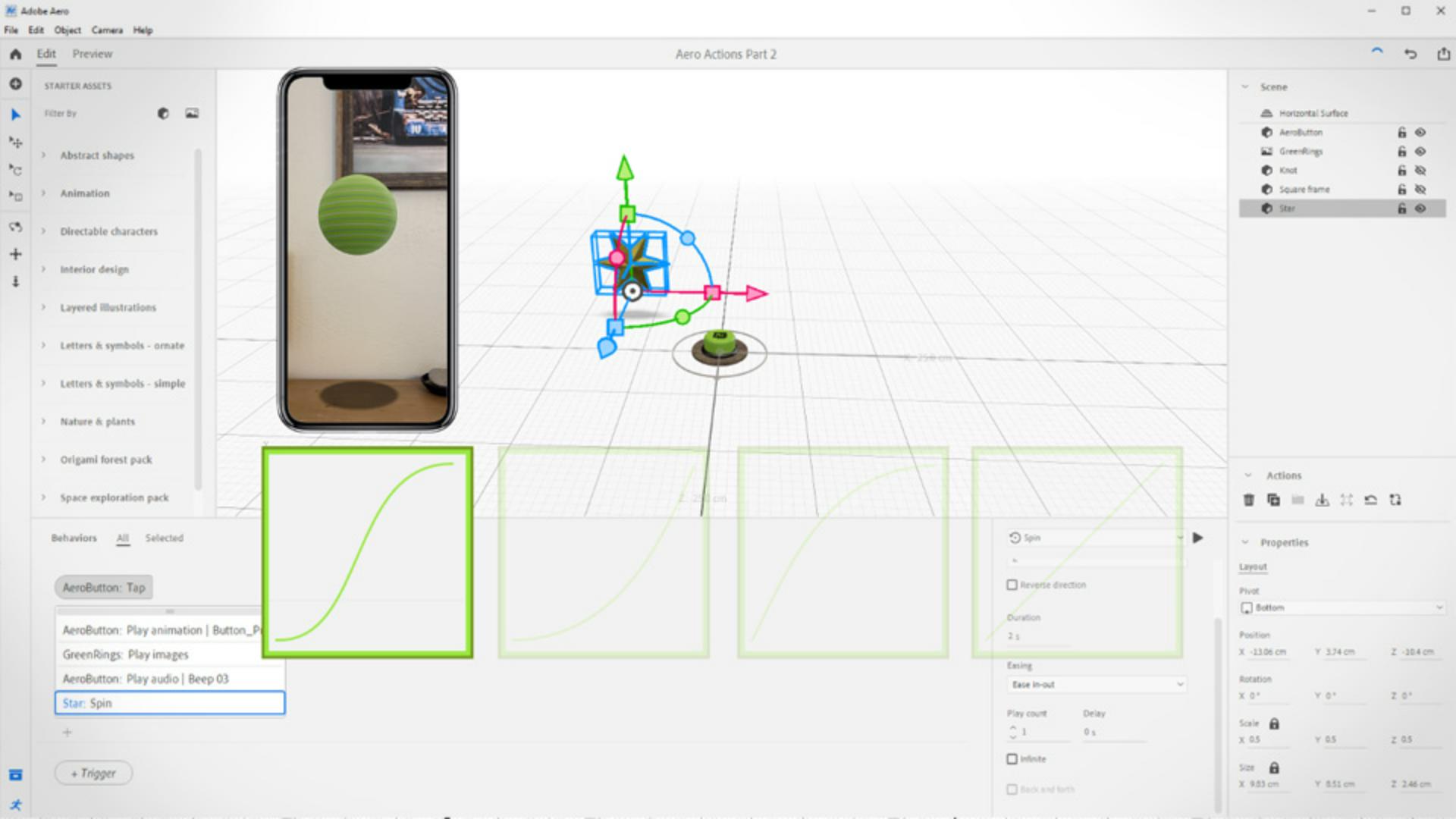
Task: Click duplicate icon in Actions panel
Action: (1273, 500)
